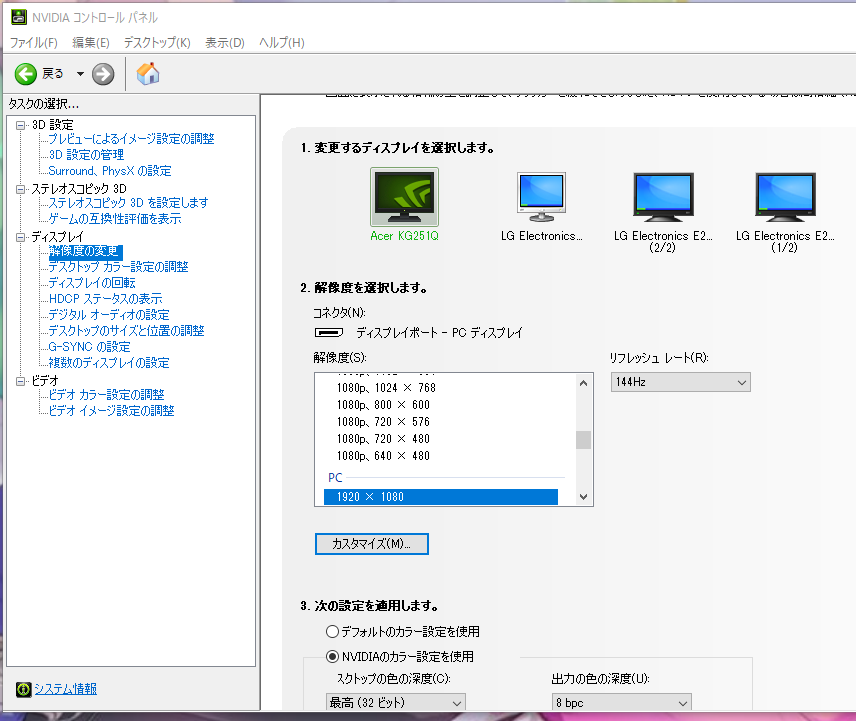Open ビデオ カラー設定の調整

[106, 395]
